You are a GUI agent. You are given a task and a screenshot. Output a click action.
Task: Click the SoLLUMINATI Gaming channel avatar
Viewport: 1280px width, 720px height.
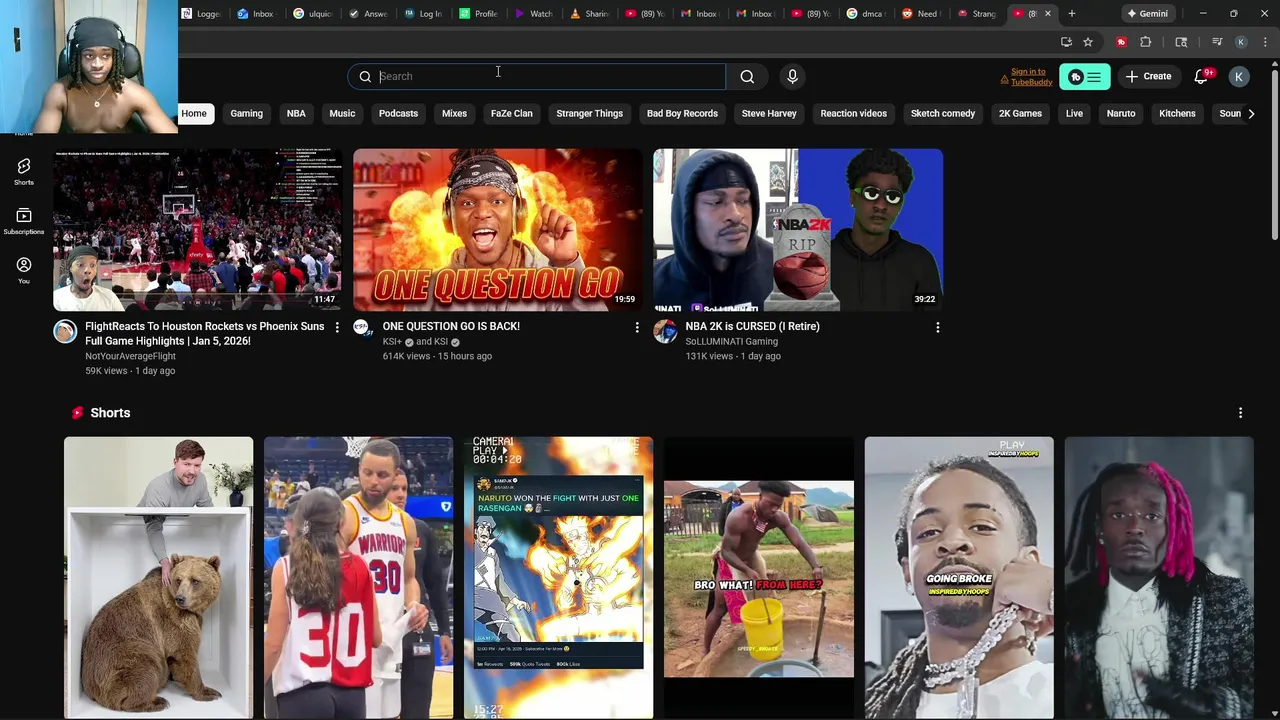coord(665,332)
